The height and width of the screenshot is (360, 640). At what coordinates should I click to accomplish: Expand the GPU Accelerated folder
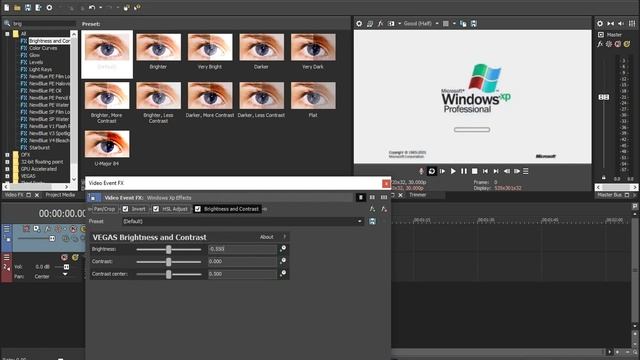click(x=7, y=169)
